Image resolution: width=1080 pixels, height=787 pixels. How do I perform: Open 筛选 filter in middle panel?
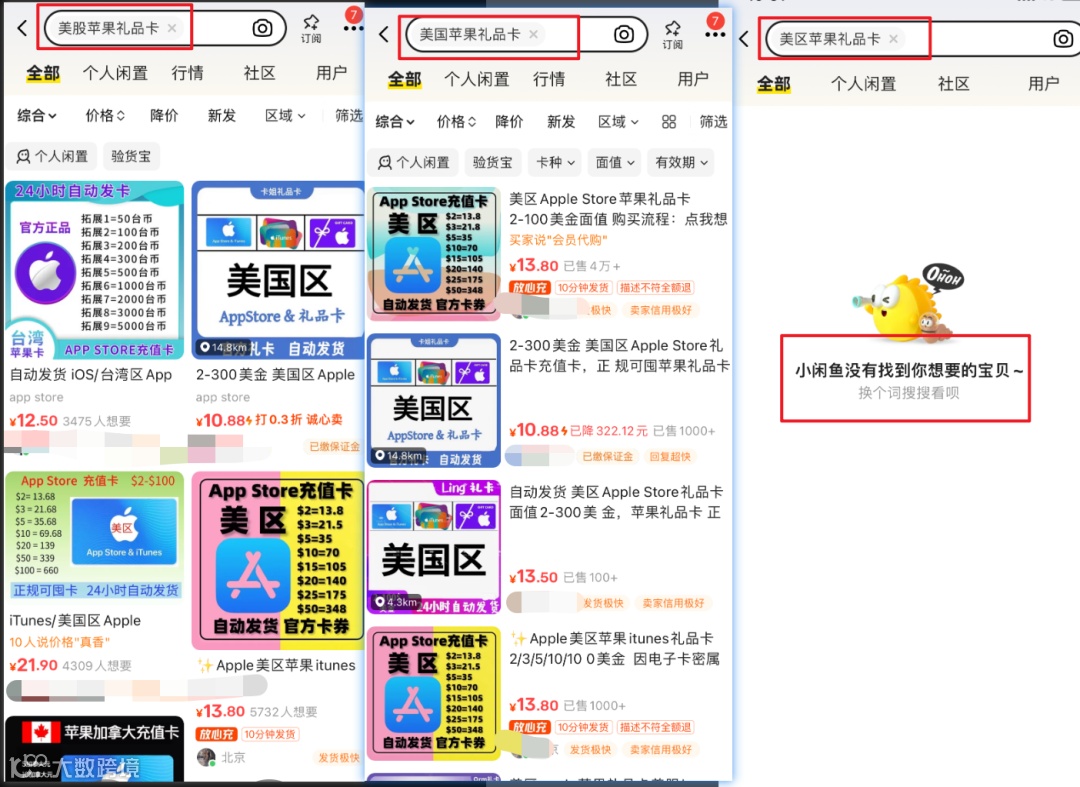click(713, 122)
